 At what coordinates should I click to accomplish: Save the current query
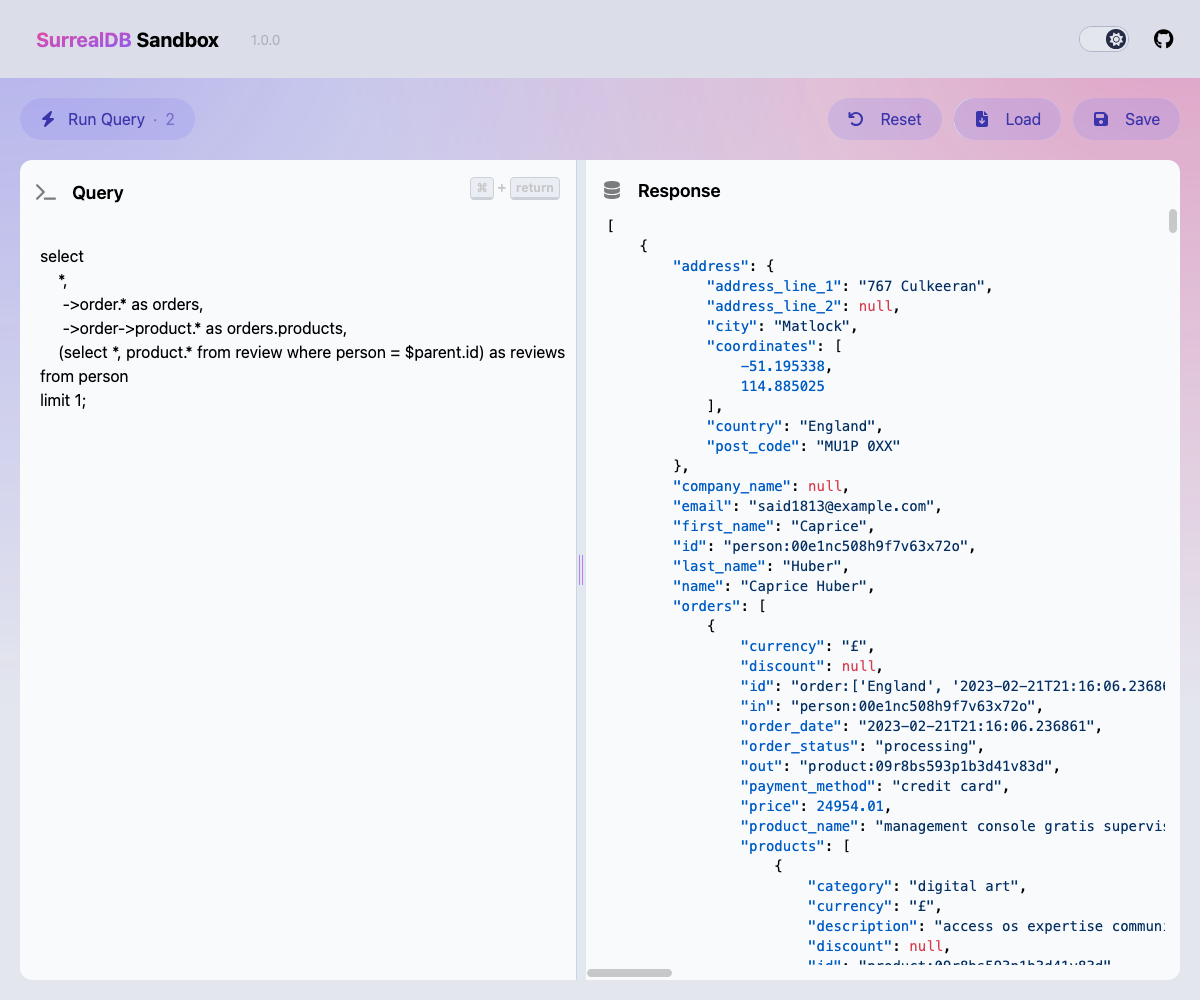(x=1127, y=119)
